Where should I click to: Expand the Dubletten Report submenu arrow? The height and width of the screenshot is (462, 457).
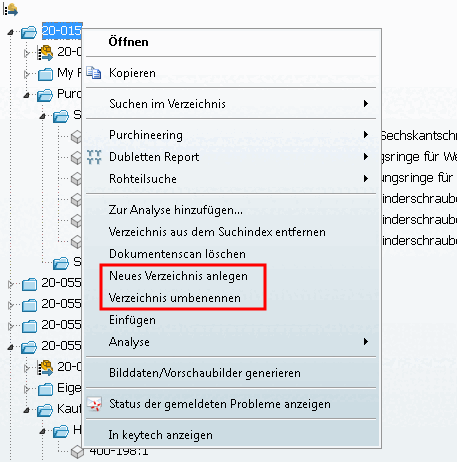pos(366,157)
